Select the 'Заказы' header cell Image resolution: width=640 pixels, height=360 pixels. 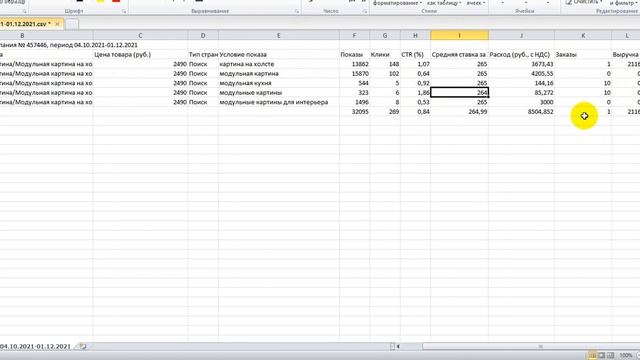(583, 55)
